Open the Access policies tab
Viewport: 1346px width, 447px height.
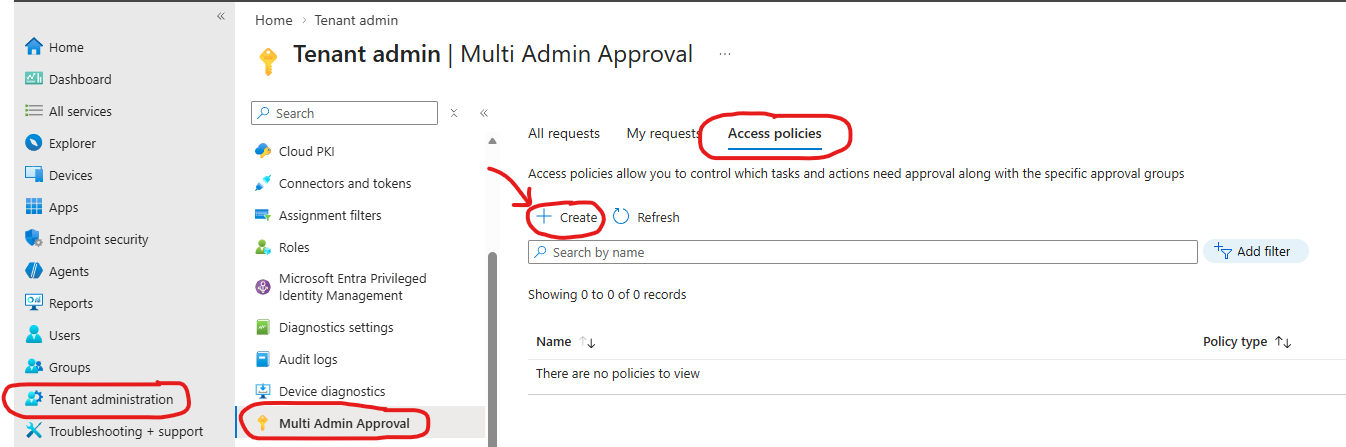(x=774, y=133)
